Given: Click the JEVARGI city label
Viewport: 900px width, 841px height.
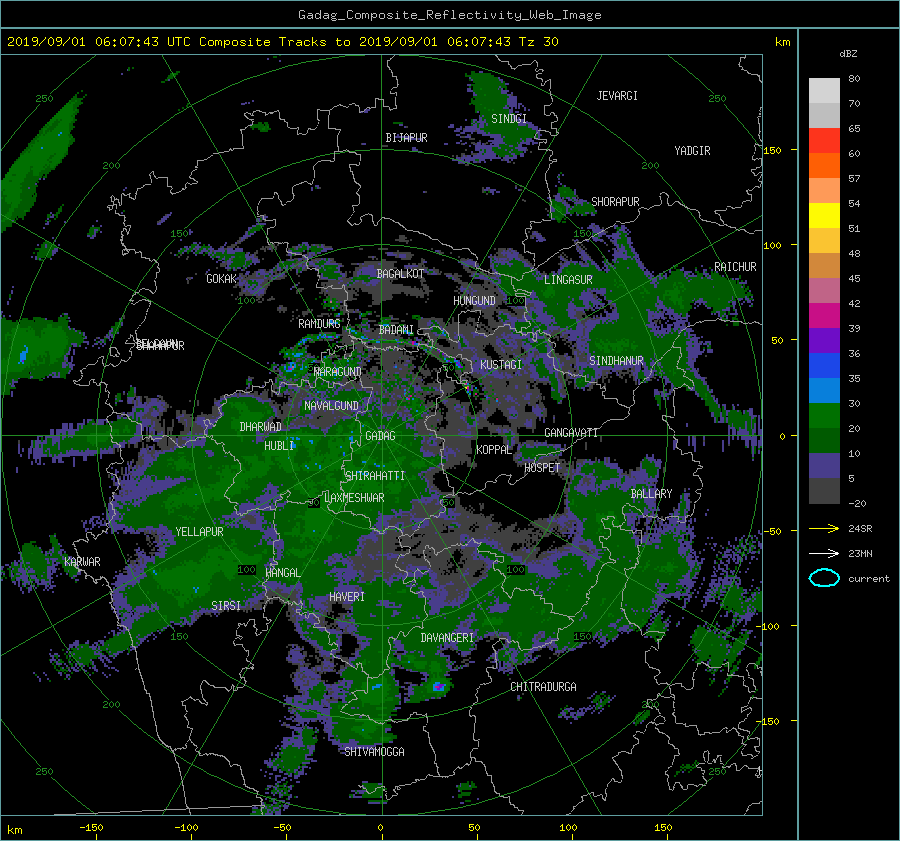Looking at the screenshot, I should click(617, 96).
